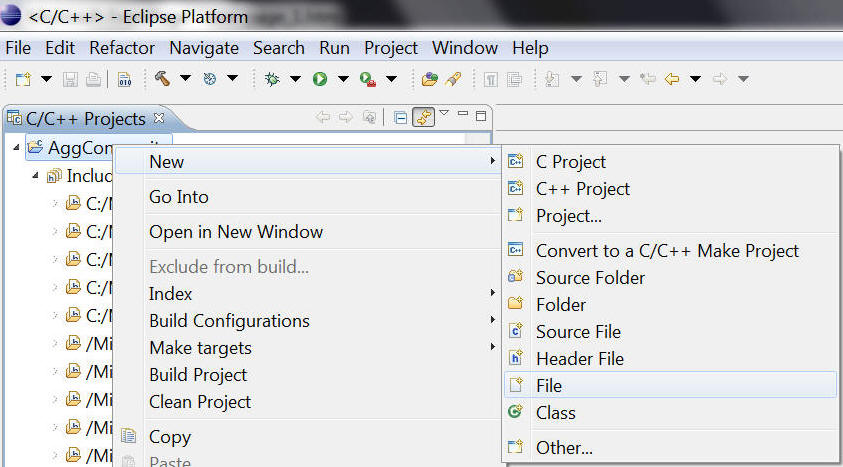Open the dropdown next to the Build hammer

tap(185, 78)
